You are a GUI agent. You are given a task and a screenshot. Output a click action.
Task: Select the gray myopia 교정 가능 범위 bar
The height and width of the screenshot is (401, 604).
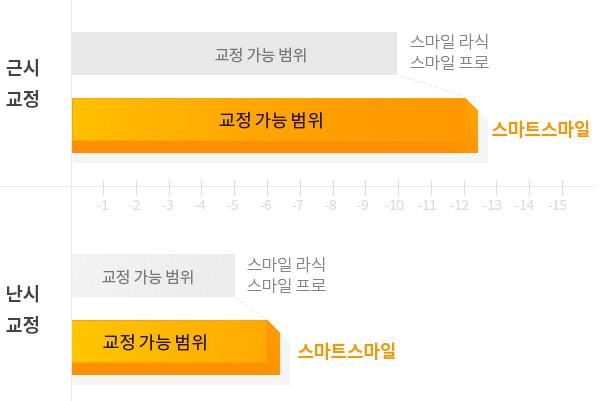coord(234,54)
